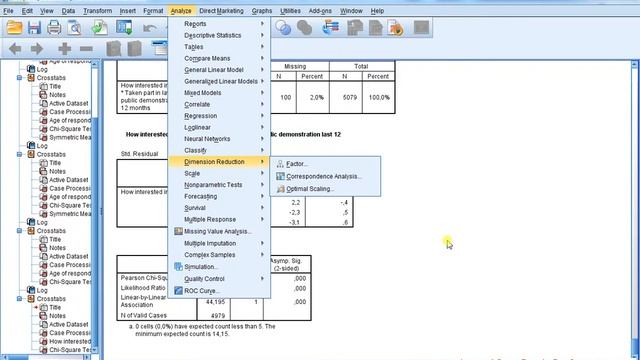Choose Optimal Scaling... from the submenu
Viewport: 640px width, 360px height.
pos(325,189)
